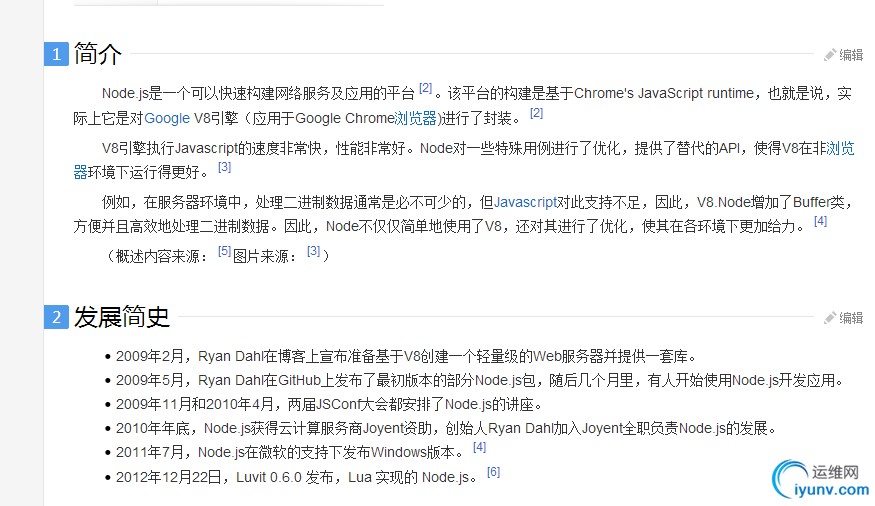Click reference [5] after 概述内容来源
Image resolution: width=875 pixels, height=506 pixels.
pos(224,251)
